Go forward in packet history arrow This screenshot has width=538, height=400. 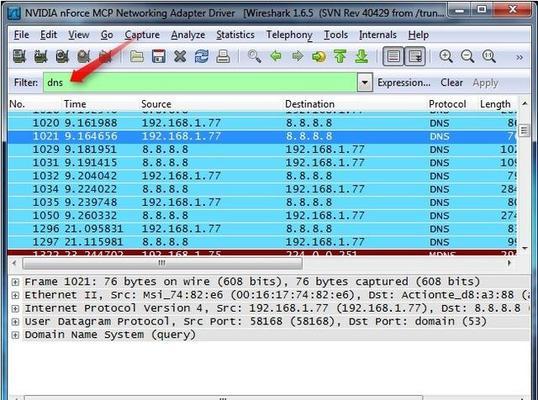(297, 56)
